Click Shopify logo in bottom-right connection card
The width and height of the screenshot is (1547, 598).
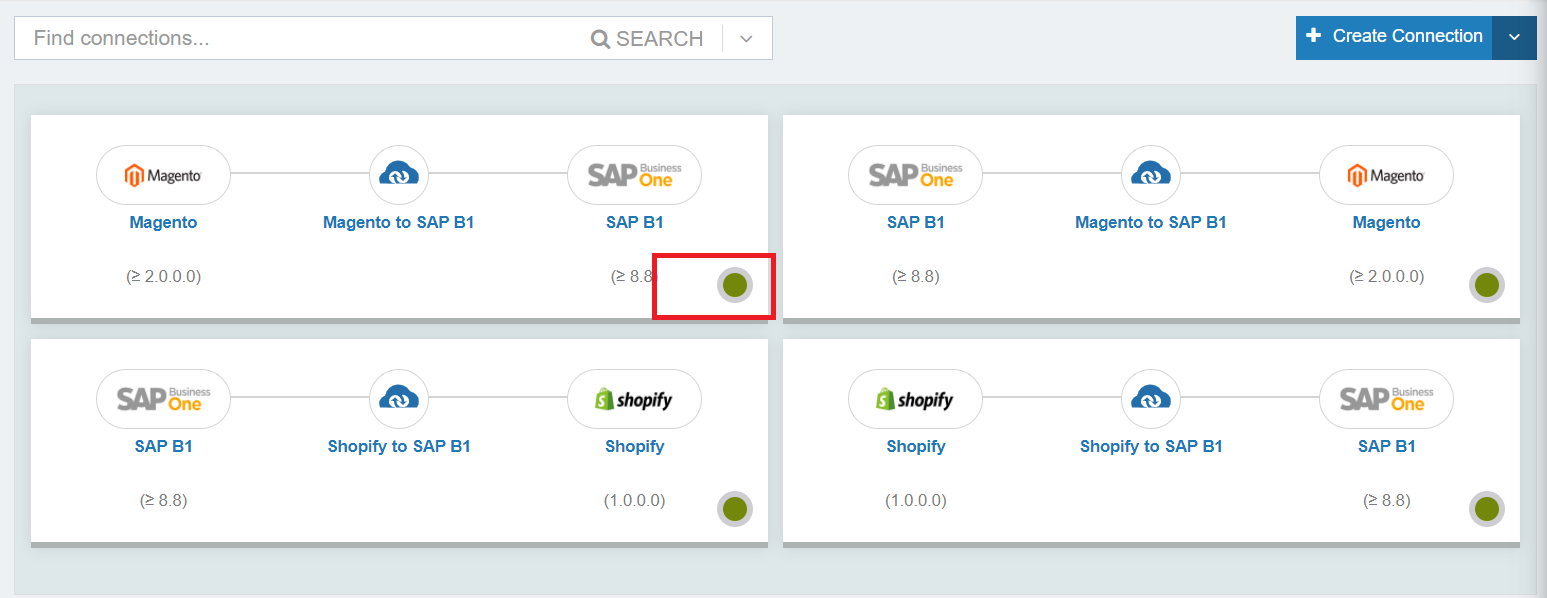point(915,399)
